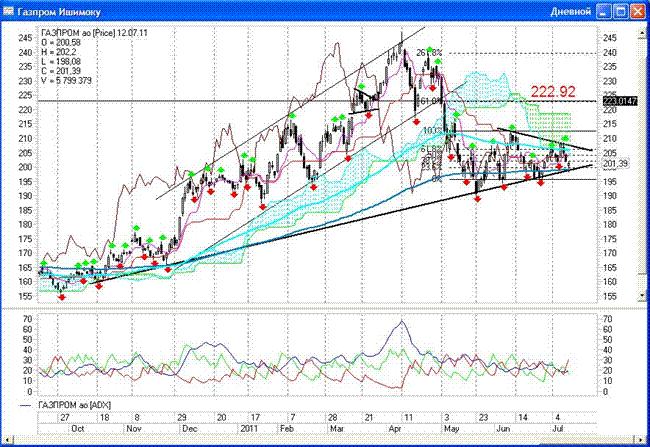Click the 'Dec' month label on time axis
The height and width of the screenshot is (447, 650).
(189, 429)
